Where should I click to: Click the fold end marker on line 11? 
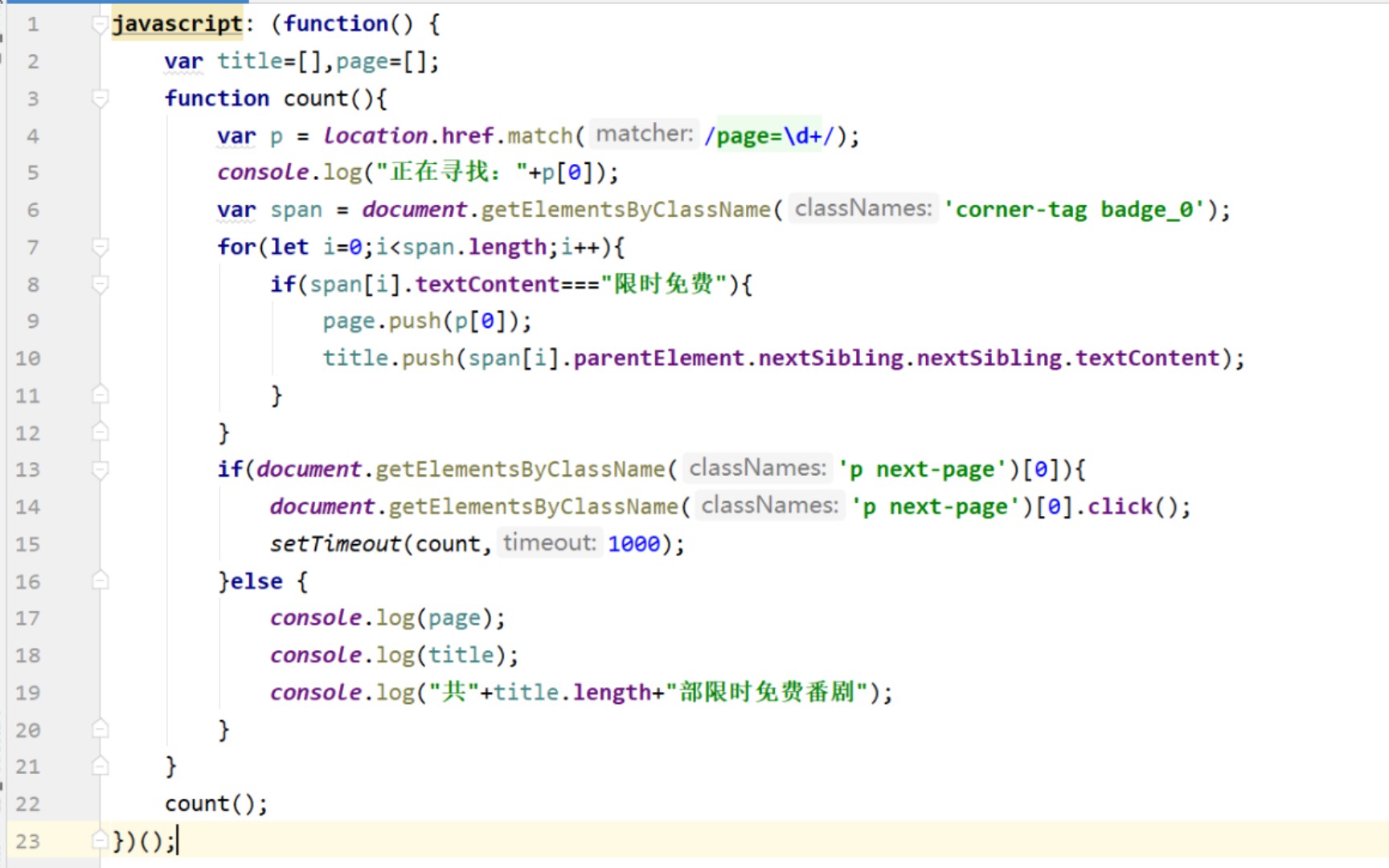[x=100, y=395]
